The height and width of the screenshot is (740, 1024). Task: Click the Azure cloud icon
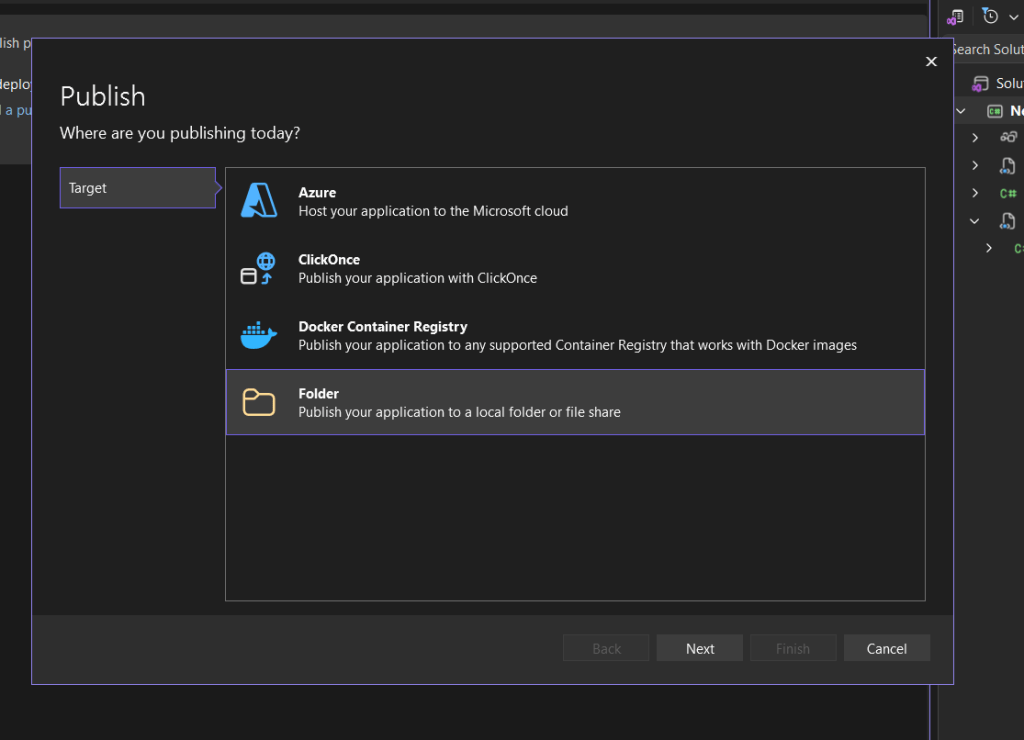[259, 201]
